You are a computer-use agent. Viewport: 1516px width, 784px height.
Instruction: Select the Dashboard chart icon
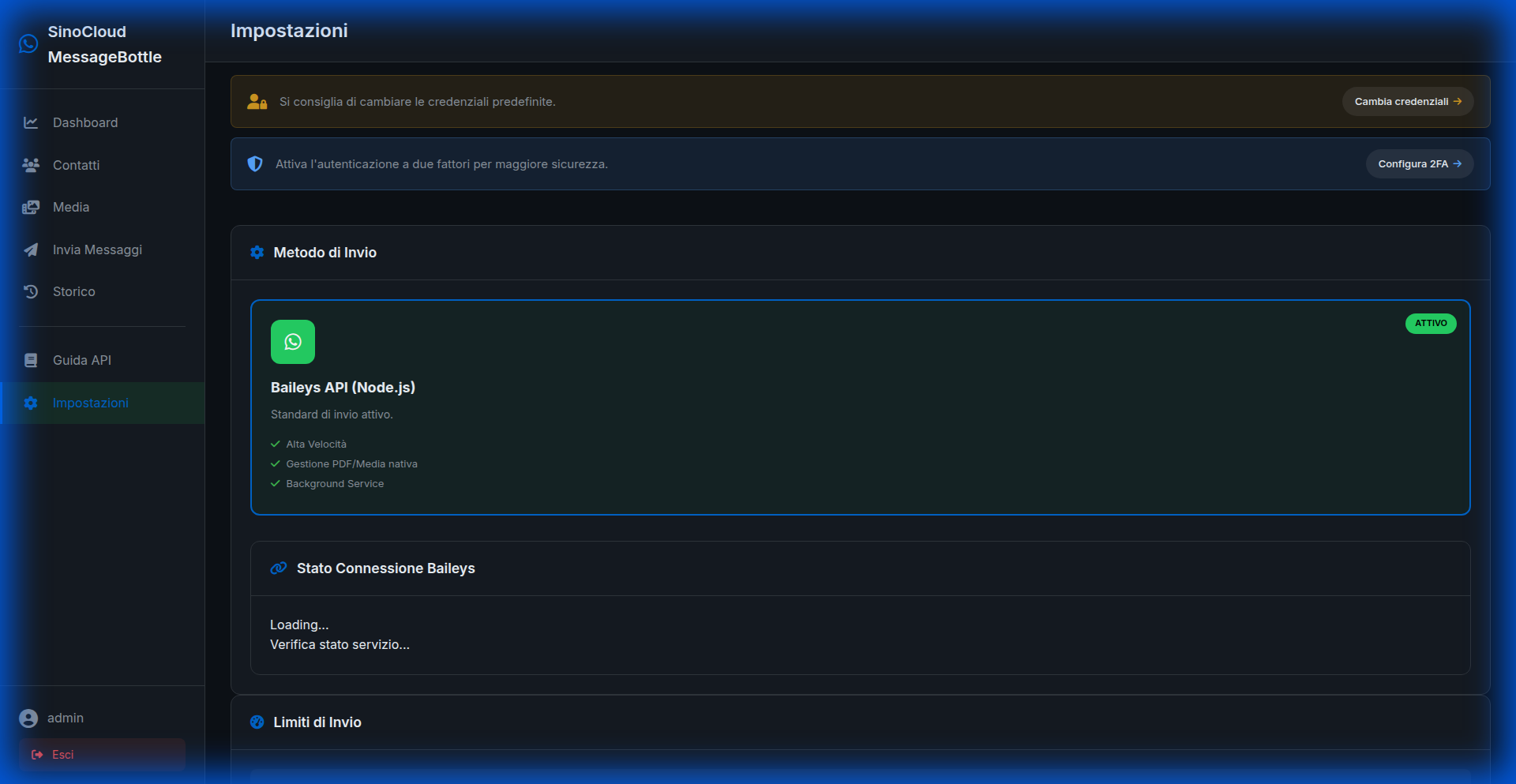[x=31, y=122]
